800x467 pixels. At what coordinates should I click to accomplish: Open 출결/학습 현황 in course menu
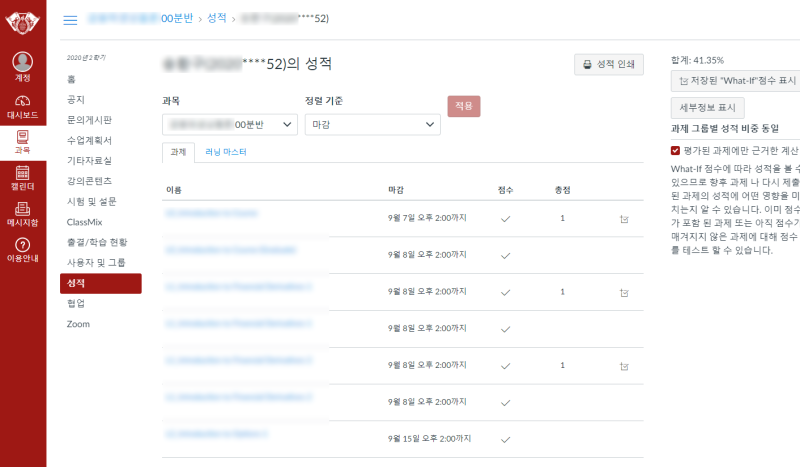(x=97, y=242)
